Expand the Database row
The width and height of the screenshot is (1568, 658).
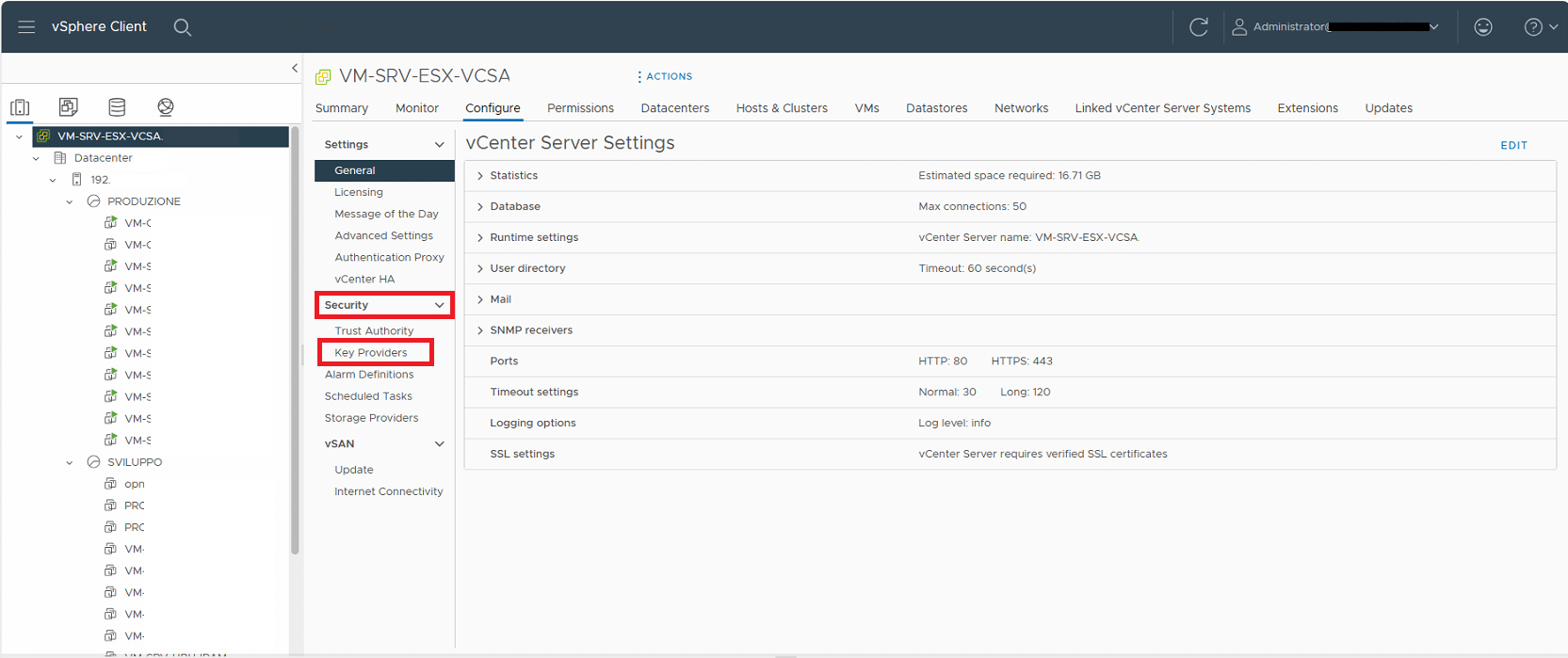[x=480, y=207]
